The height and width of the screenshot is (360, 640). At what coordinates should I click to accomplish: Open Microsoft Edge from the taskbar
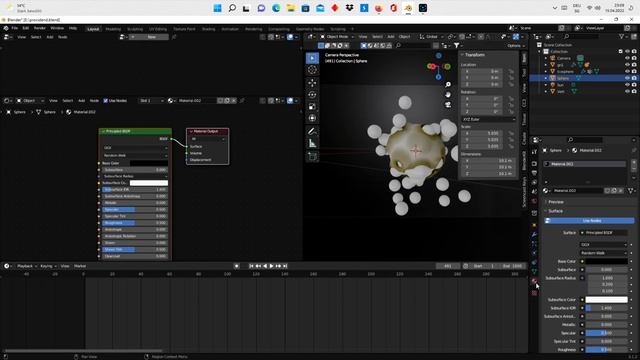coord(276,8)
